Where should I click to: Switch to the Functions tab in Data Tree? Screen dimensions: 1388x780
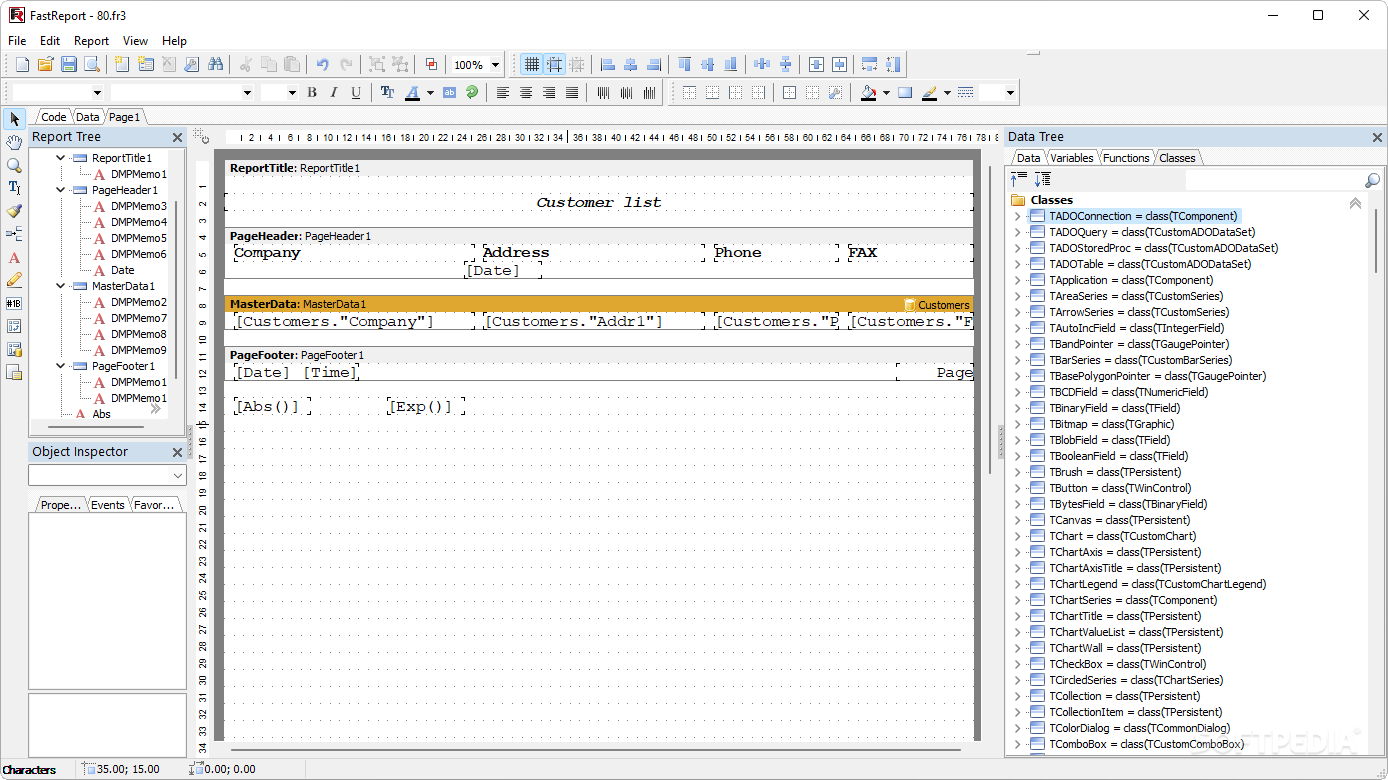coord(1126,158)
